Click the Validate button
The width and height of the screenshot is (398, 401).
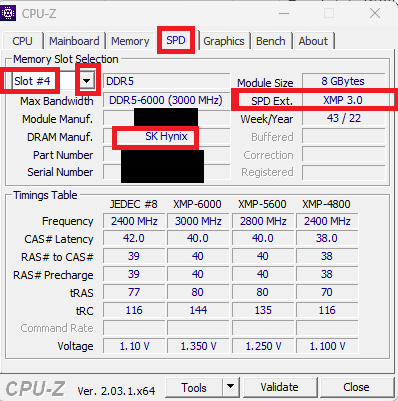pyautogui.click(x=279, y=387)
